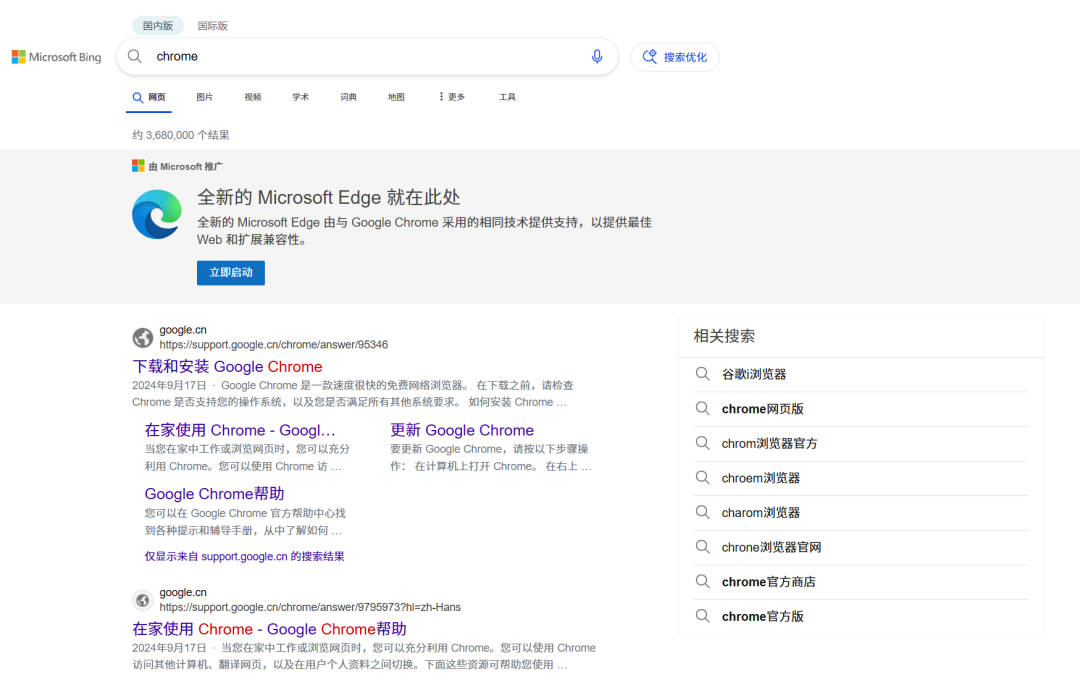
Task: Click the magnifier icon in search box
Action: [x=135, y=56]
